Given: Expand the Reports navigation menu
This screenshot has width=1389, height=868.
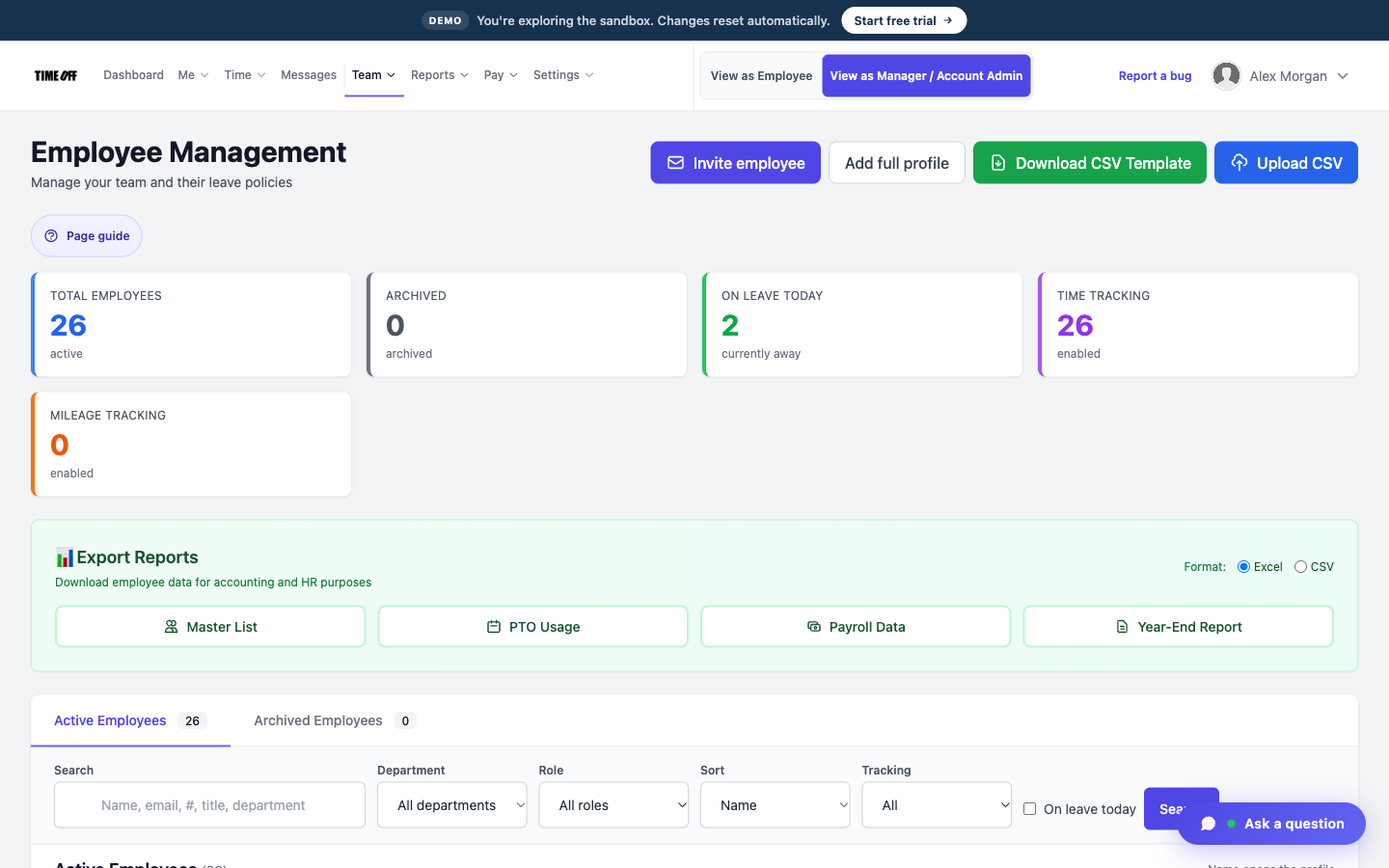Looking at the screenshot, I should (440, 75).
